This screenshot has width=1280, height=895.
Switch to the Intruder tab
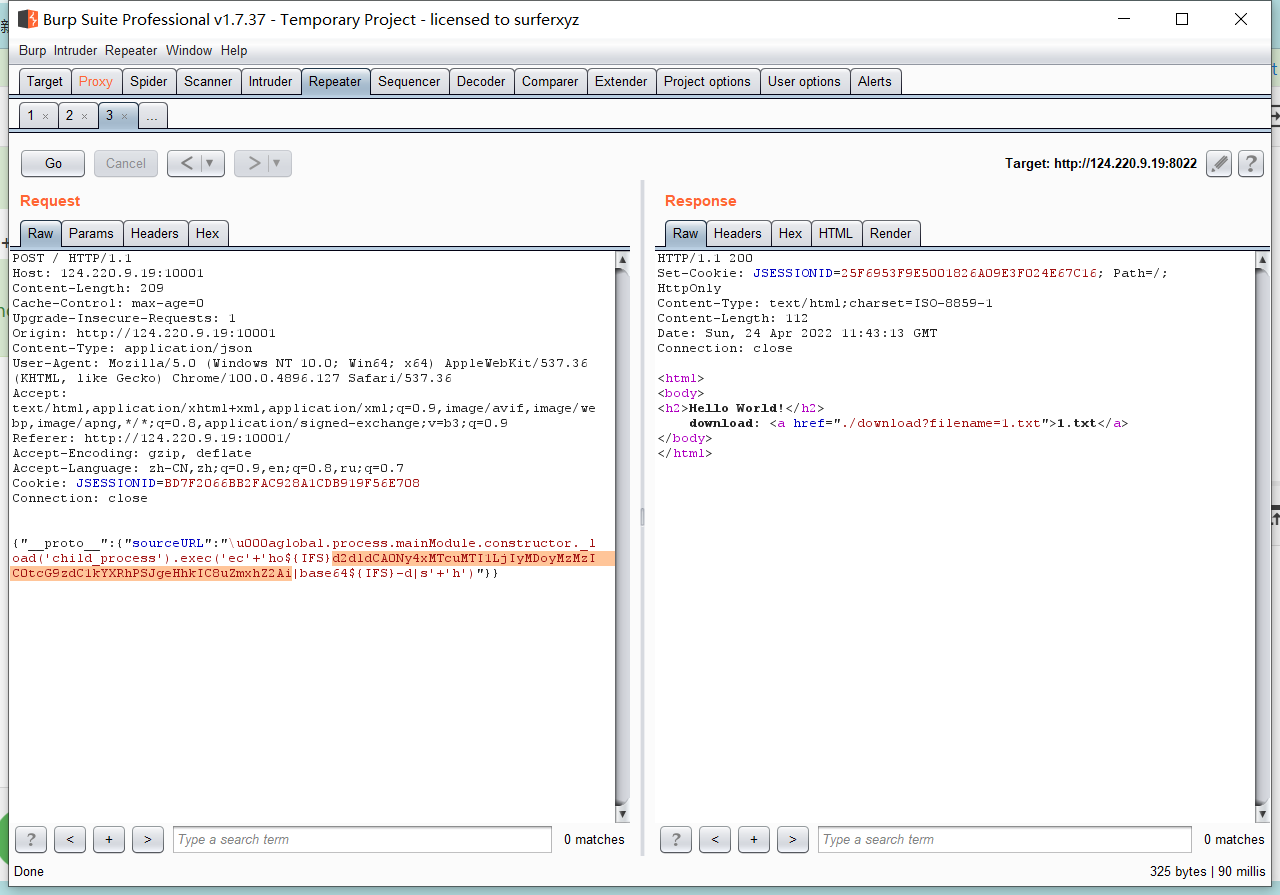tap(271, 81)
